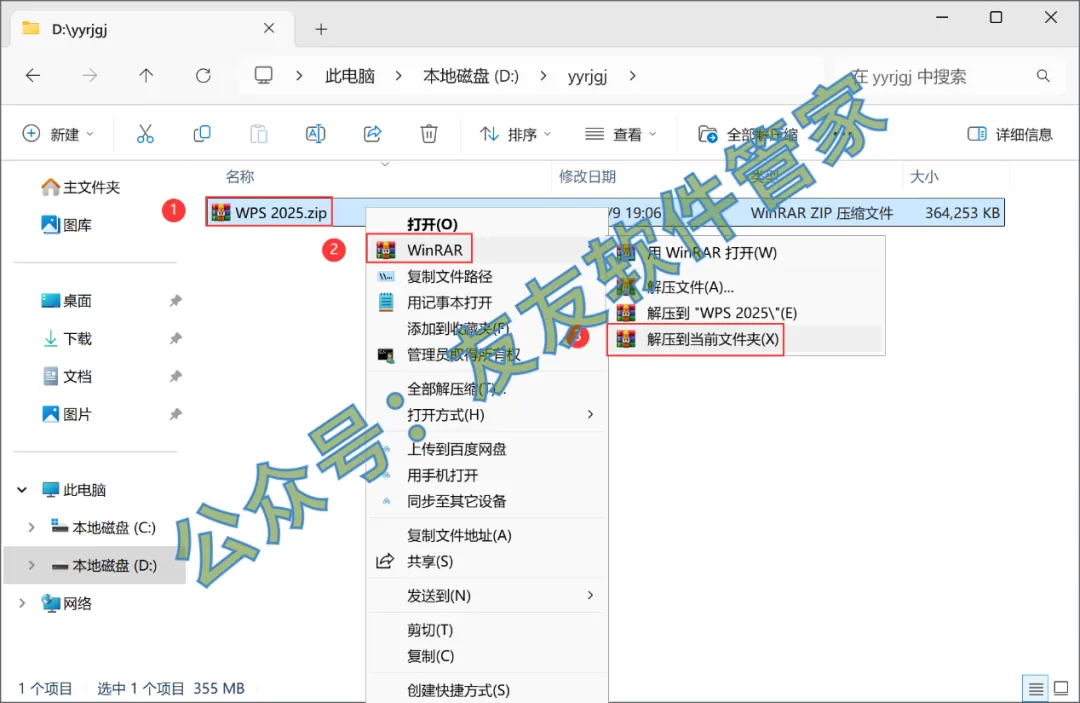Open 桌面 in the sidebar
The height and width of the screenshot is (703, 1080).
[x=67, y=301]
